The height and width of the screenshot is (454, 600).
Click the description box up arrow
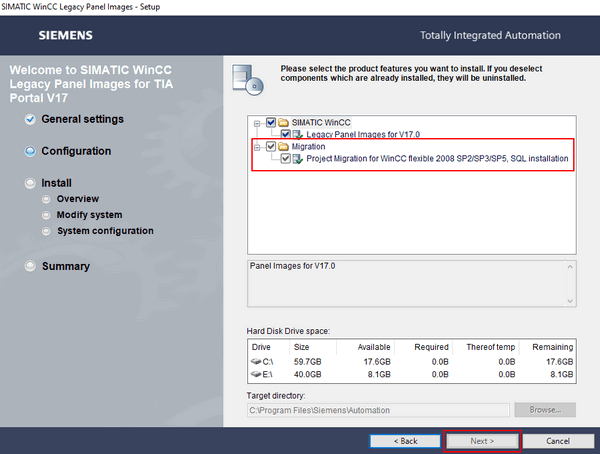(x=570, y=267)
